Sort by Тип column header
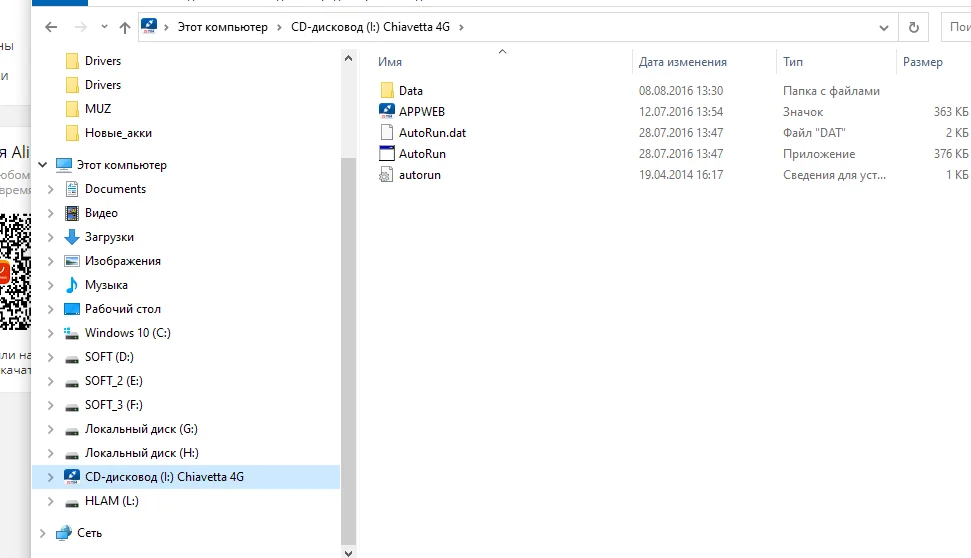The height and width of the screenshot is (558, 971). click(793, 62)
